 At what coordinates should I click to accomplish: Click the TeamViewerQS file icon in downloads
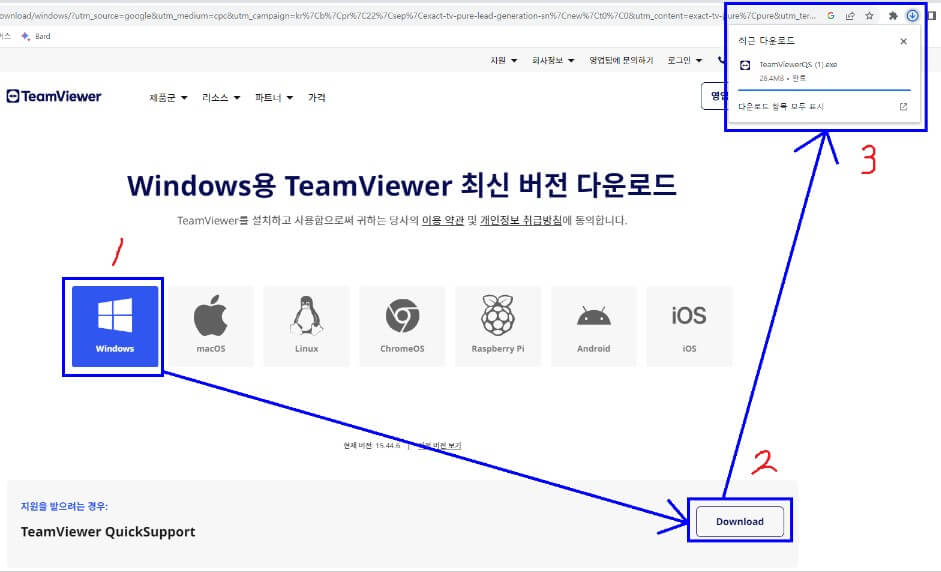point(745,65)
